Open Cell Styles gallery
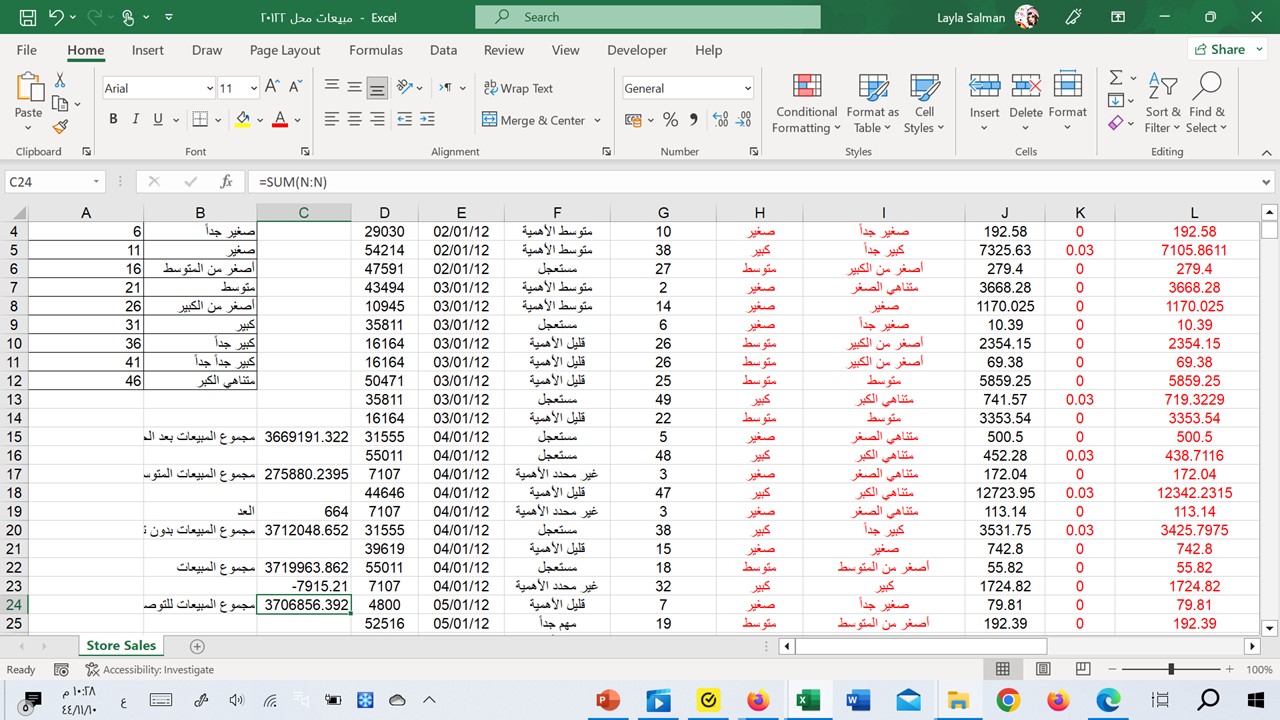Viewport: 1280px width, 720px height. (x=925, y=103)
